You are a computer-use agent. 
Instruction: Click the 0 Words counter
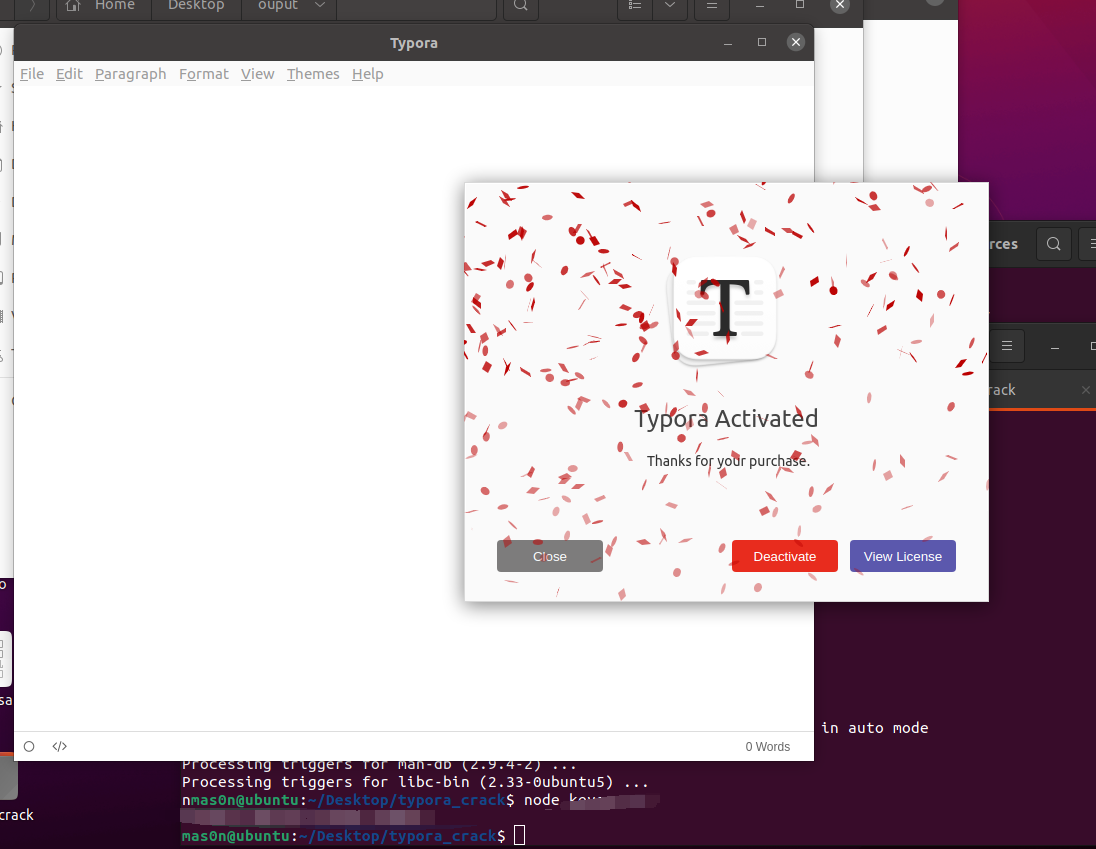coord(767,746)
